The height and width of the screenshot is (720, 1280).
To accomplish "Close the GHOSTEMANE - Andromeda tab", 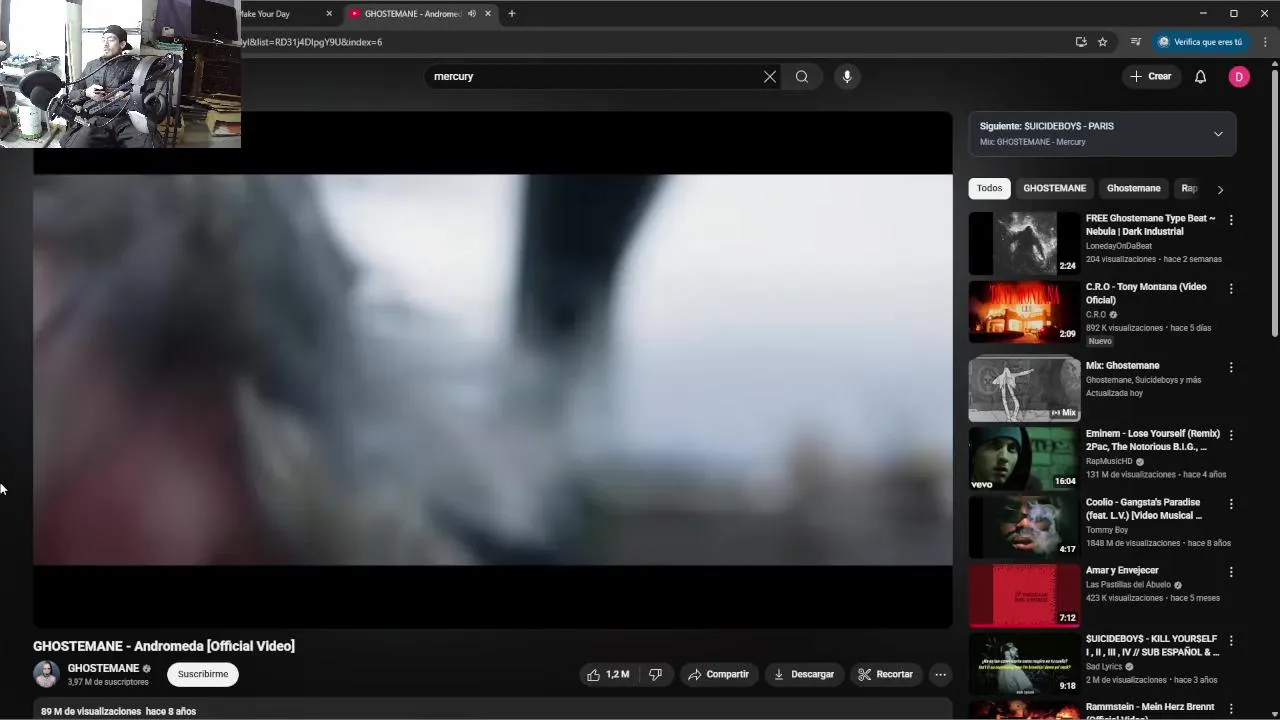I will 488,14.
